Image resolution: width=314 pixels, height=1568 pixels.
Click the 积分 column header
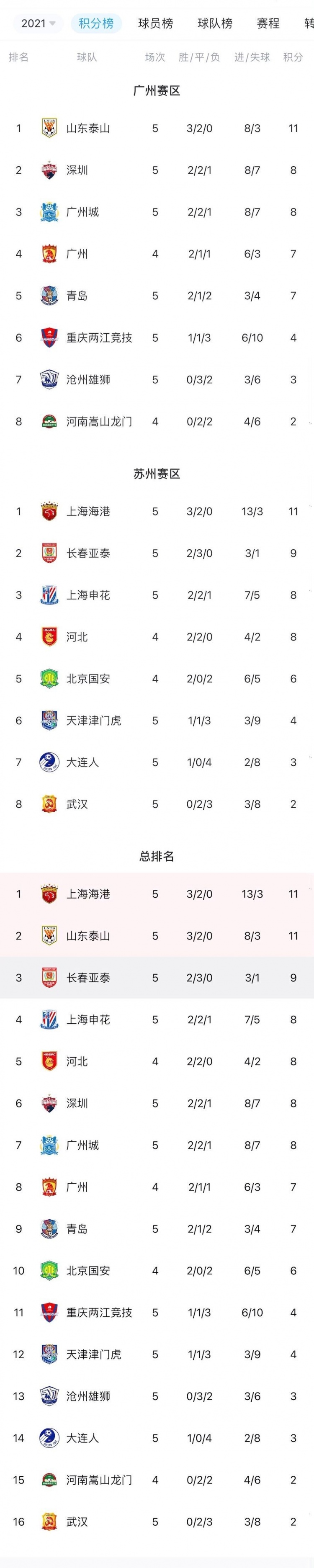coord(293,57)
